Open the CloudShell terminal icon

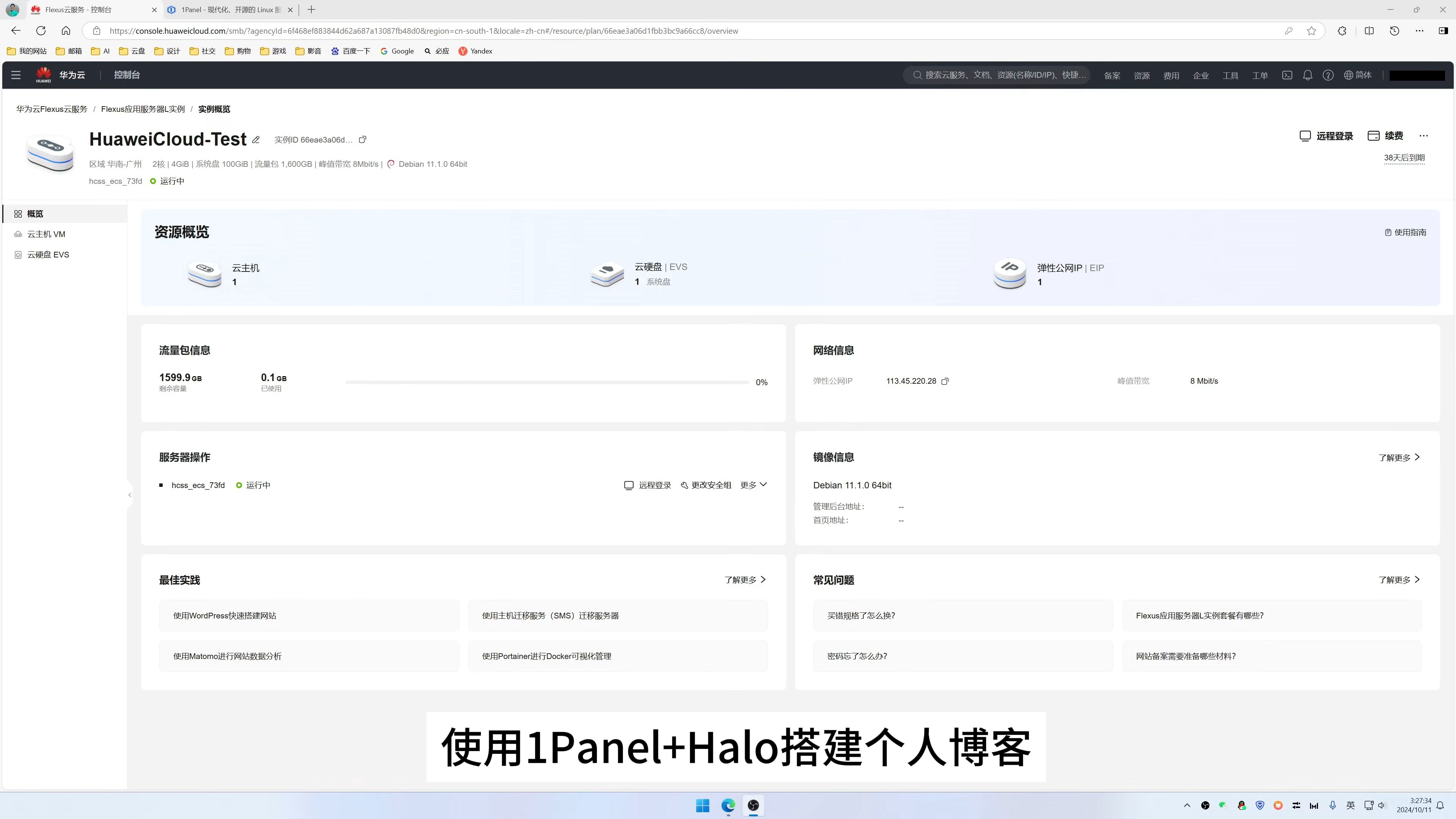(x=1287, y=75)
